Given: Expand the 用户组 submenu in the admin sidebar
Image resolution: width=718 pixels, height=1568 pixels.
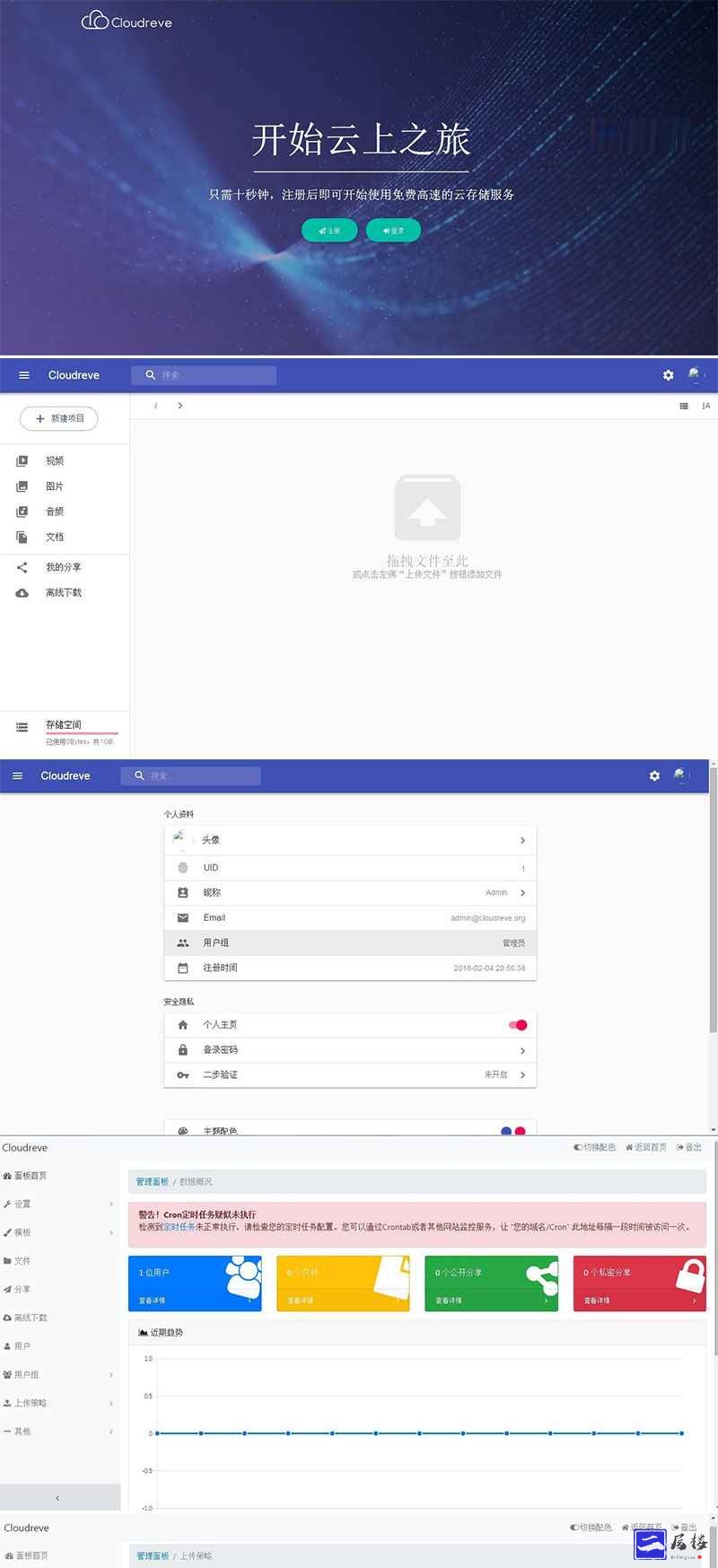Looking at the screenshot, I should click(x=111, y=1375).
